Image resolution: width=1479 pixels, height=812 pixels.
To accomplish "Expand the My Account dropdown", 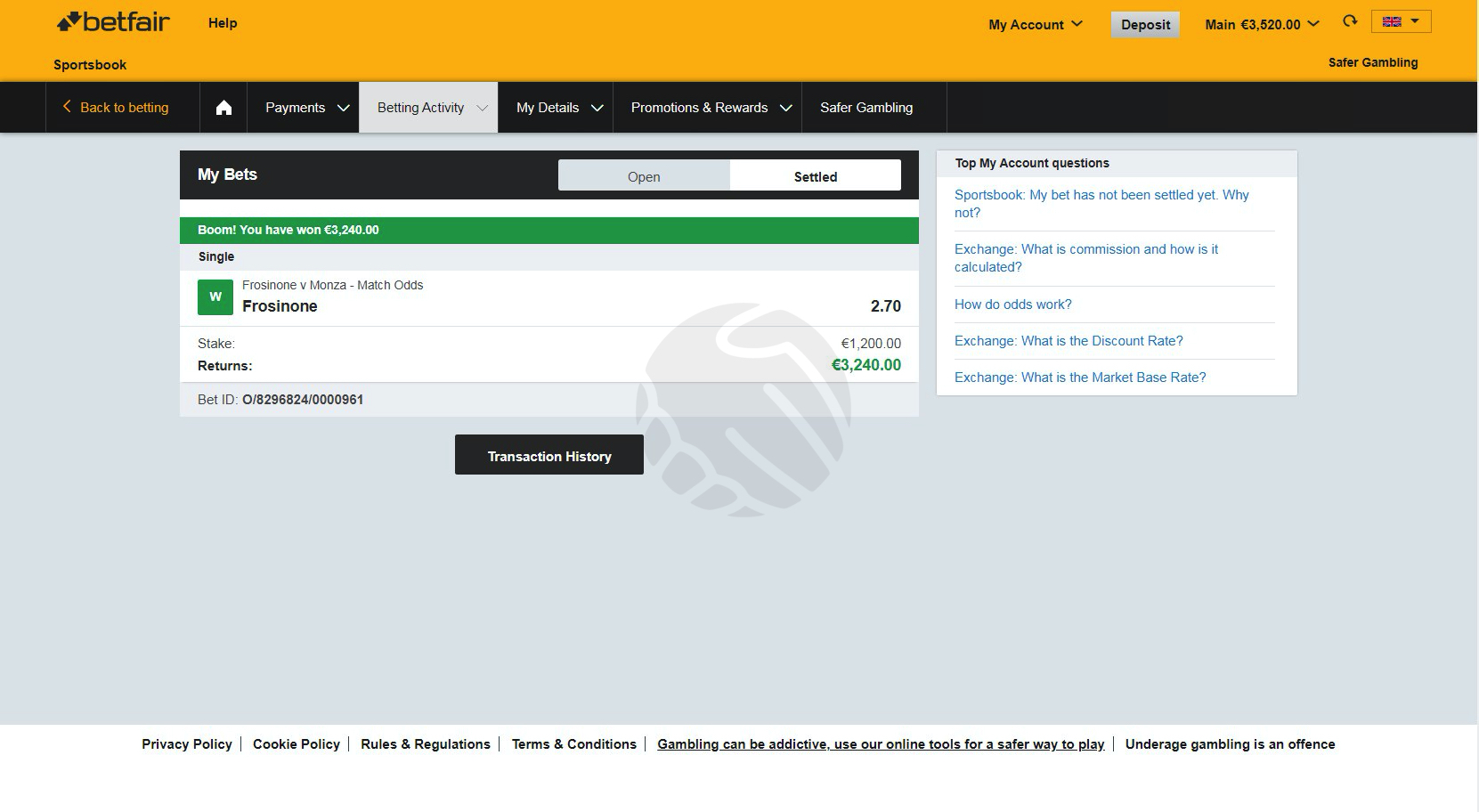I will pyautogui.click(x=1036, y=24).
